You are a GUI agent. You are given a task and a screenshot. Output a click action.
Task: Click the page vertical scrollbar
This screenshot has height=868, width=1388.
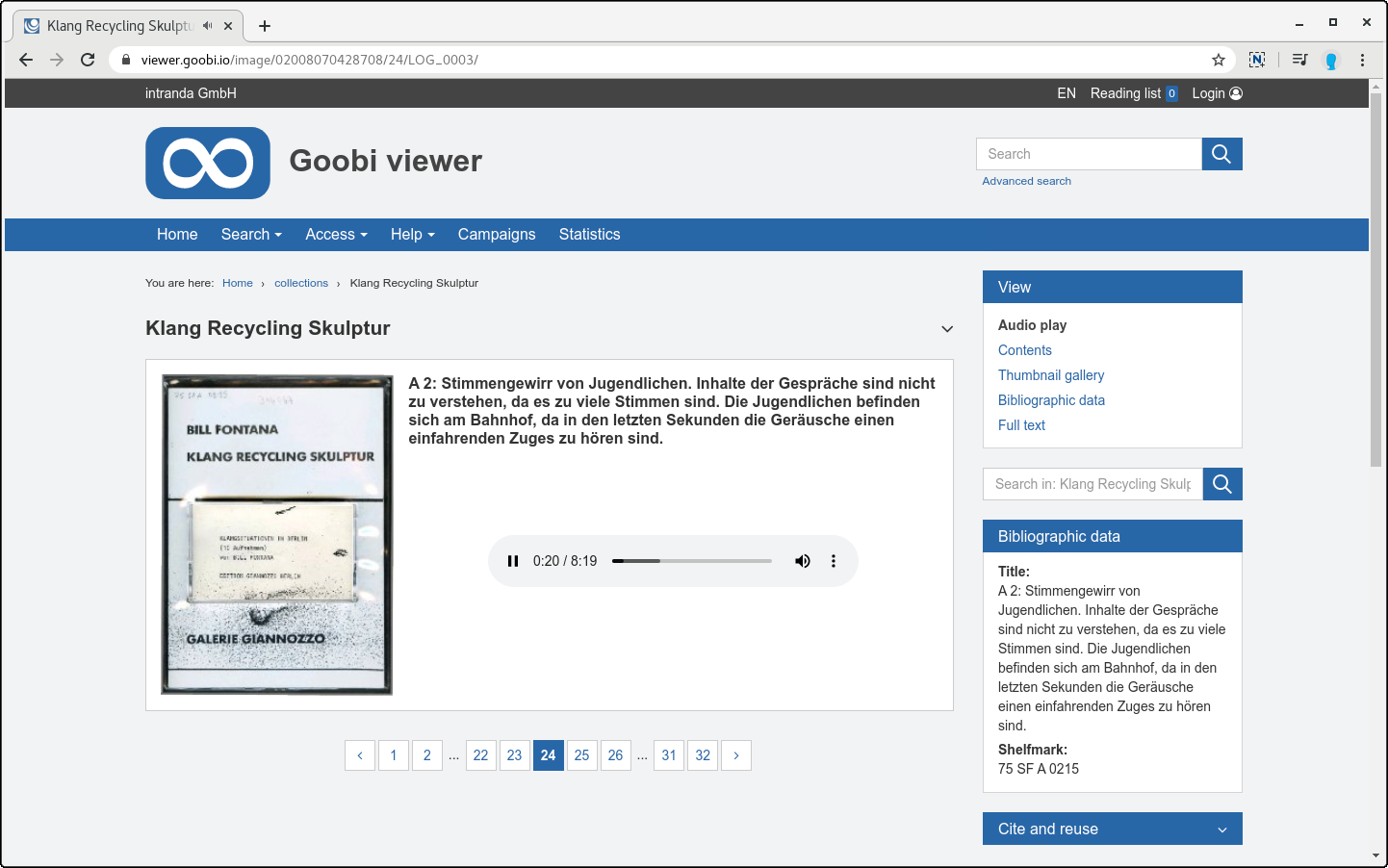[x=1375, y=279]
